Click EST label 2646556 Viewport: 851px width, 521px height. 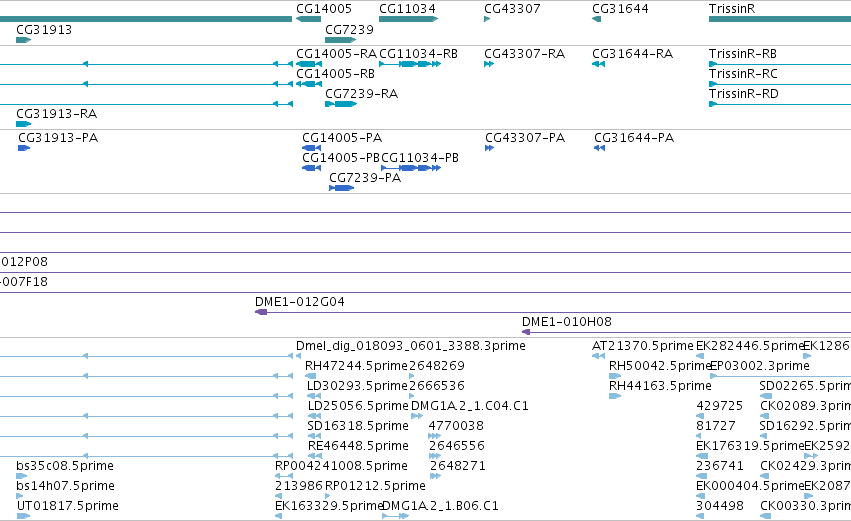click(456, 446)
